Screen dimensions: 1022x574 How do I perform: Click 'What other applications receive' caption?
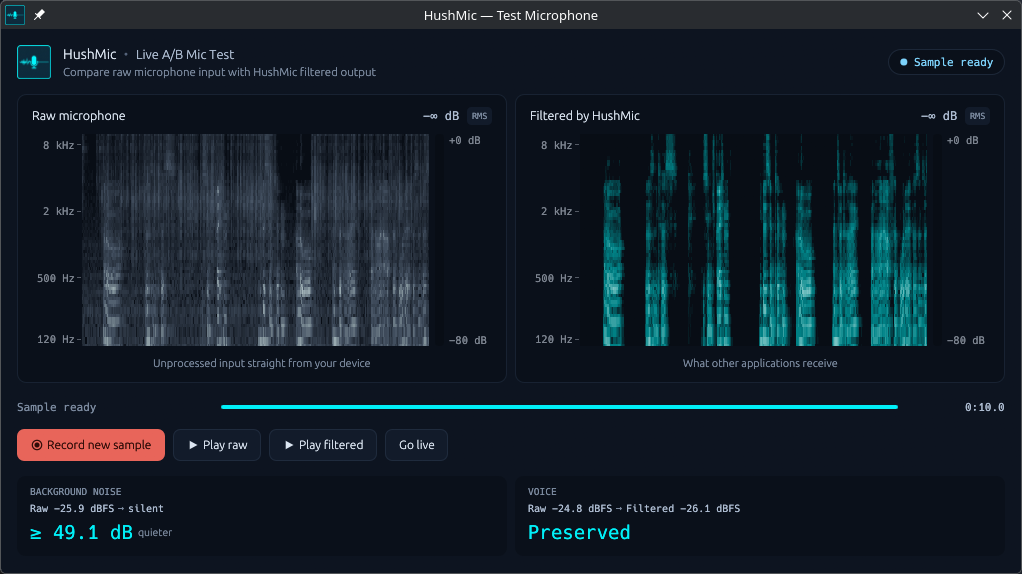point(760,364)
